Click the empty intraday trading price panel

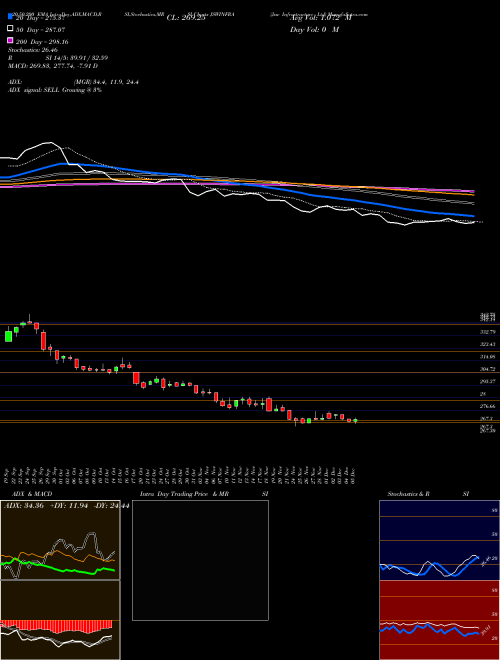tap(200, 560)
